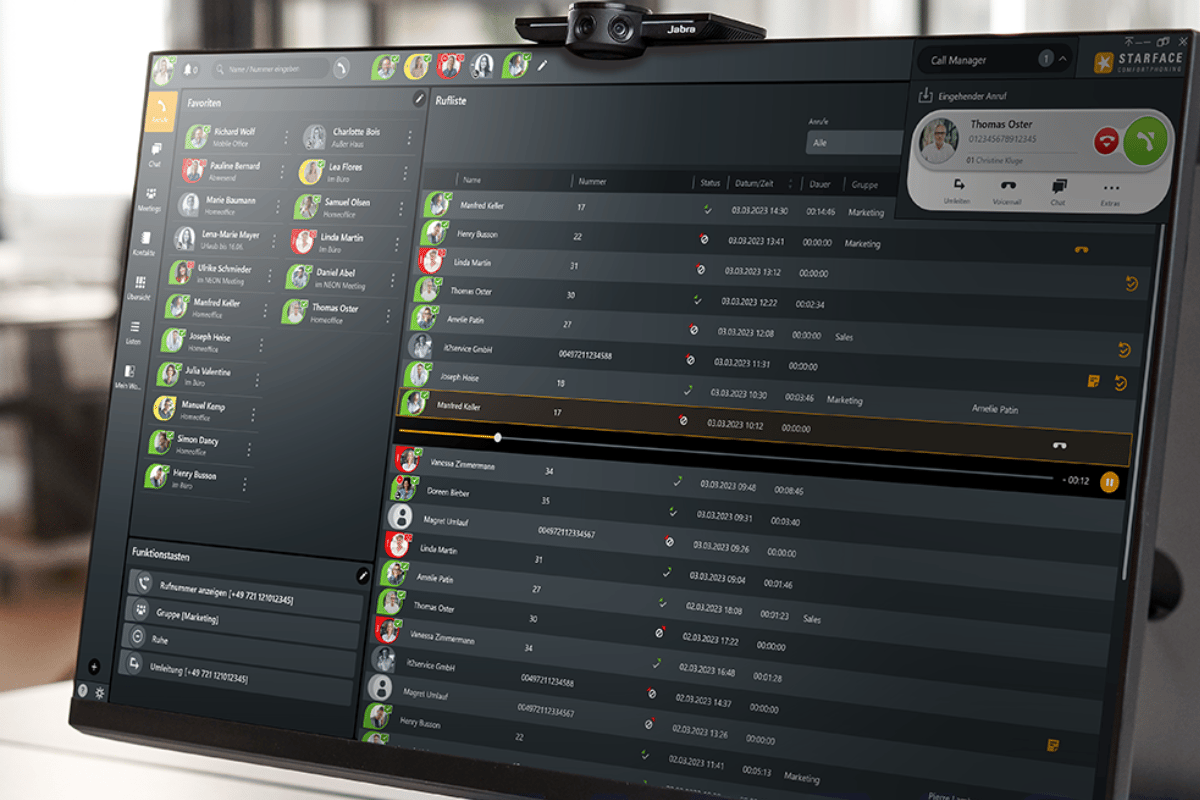Open the Alle call filter dropdown
The width and height of the screenshot is (1200, 800).
(854, 143)
